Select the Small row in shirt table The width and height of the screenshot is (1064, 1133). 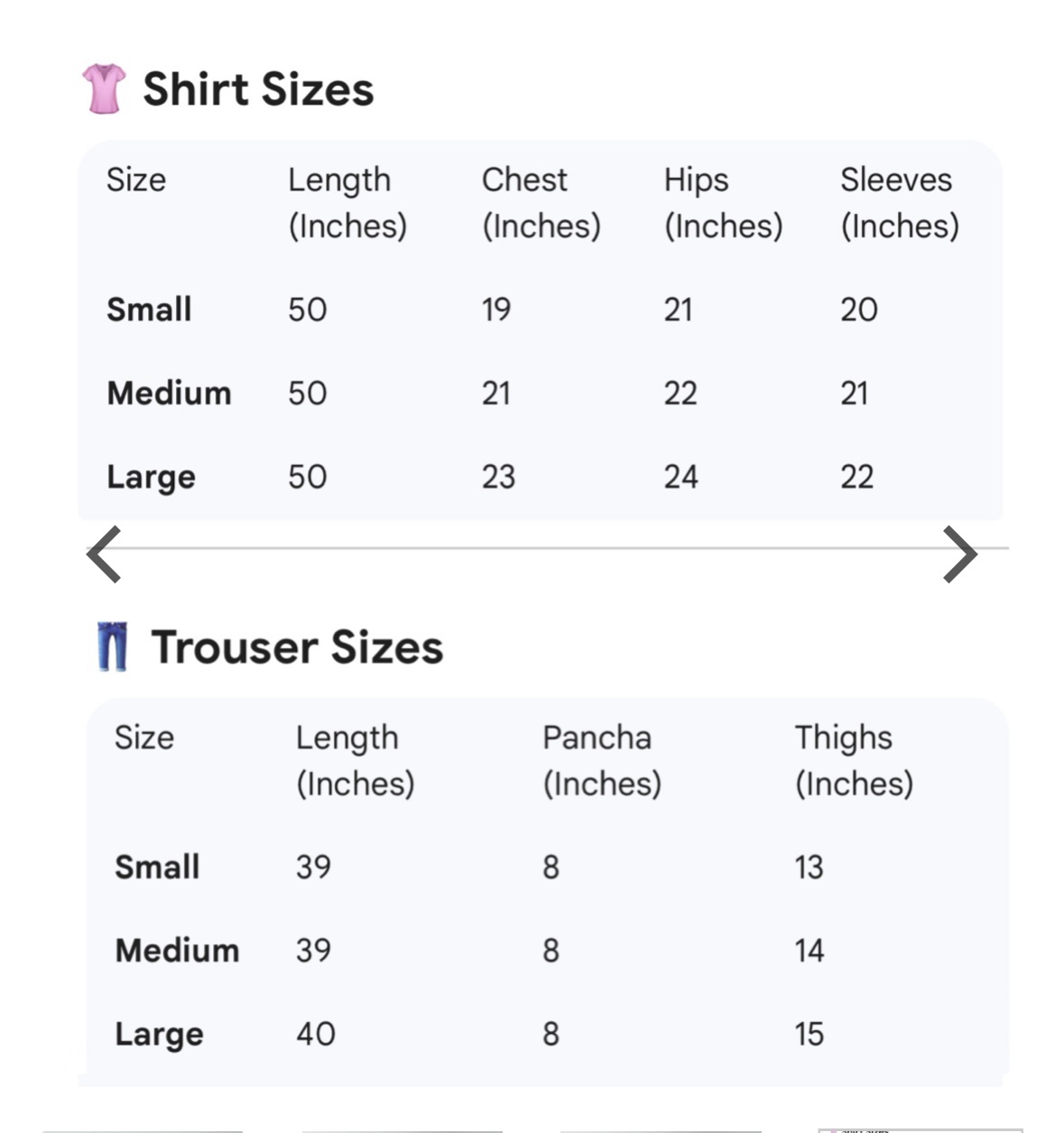click(149, 310)
